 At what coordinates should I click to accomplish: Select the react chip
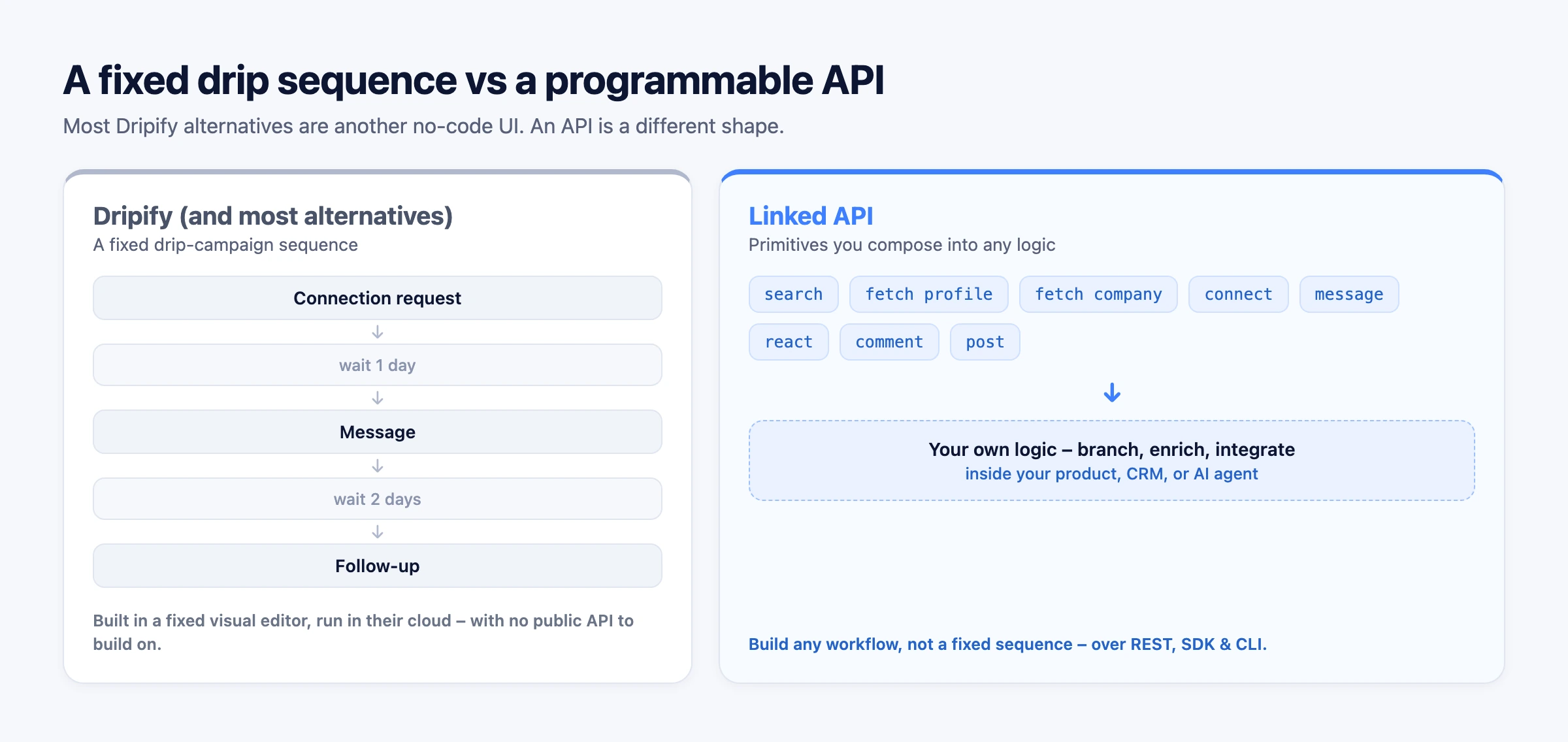(x=789, y=342)
